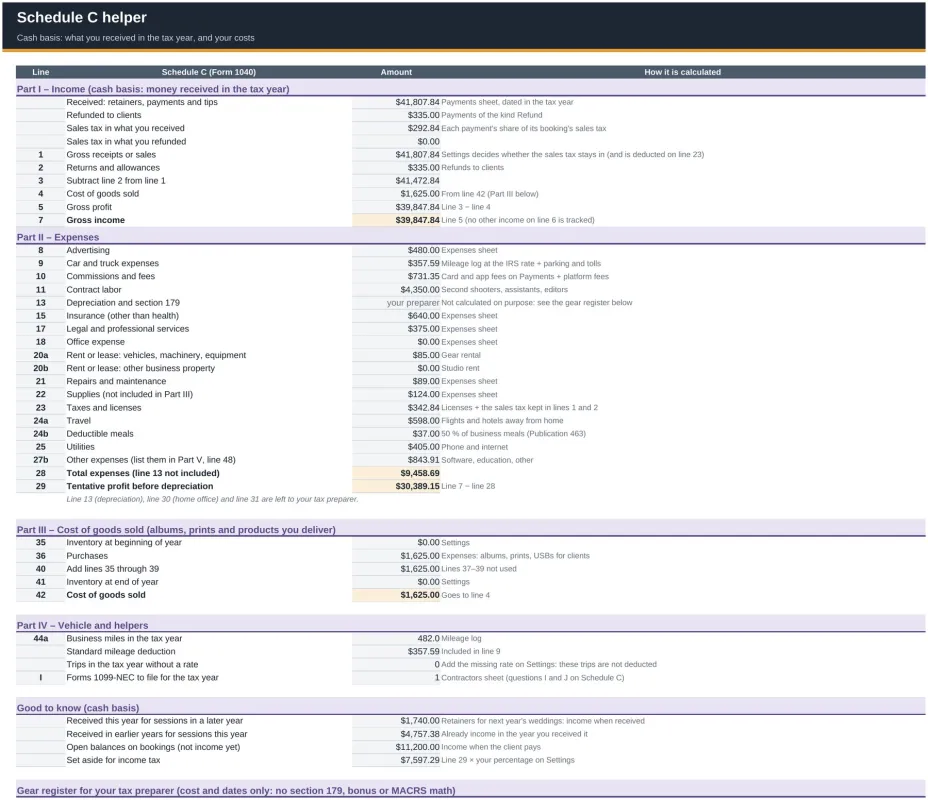Click the 'Trips in the tax year without a rate' label
The image size is (928, 800).
click(x=132, y=664)
